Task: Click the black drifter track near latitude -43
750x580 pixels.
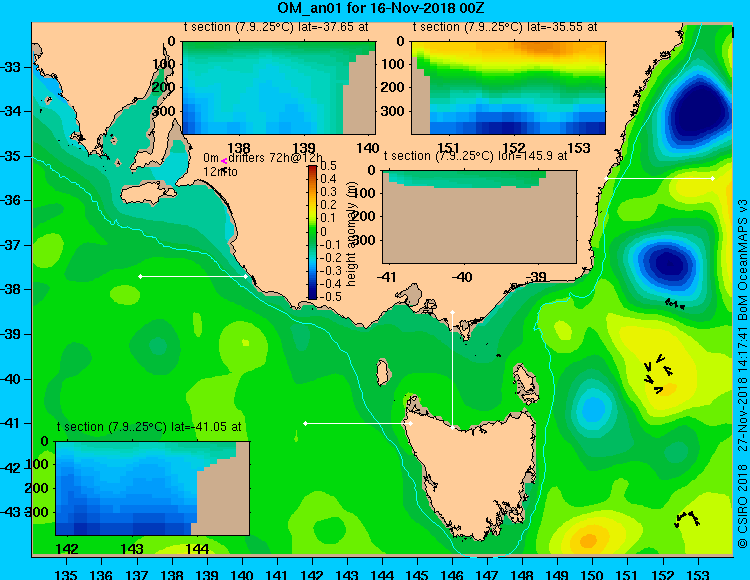Action: coord(687,519)
